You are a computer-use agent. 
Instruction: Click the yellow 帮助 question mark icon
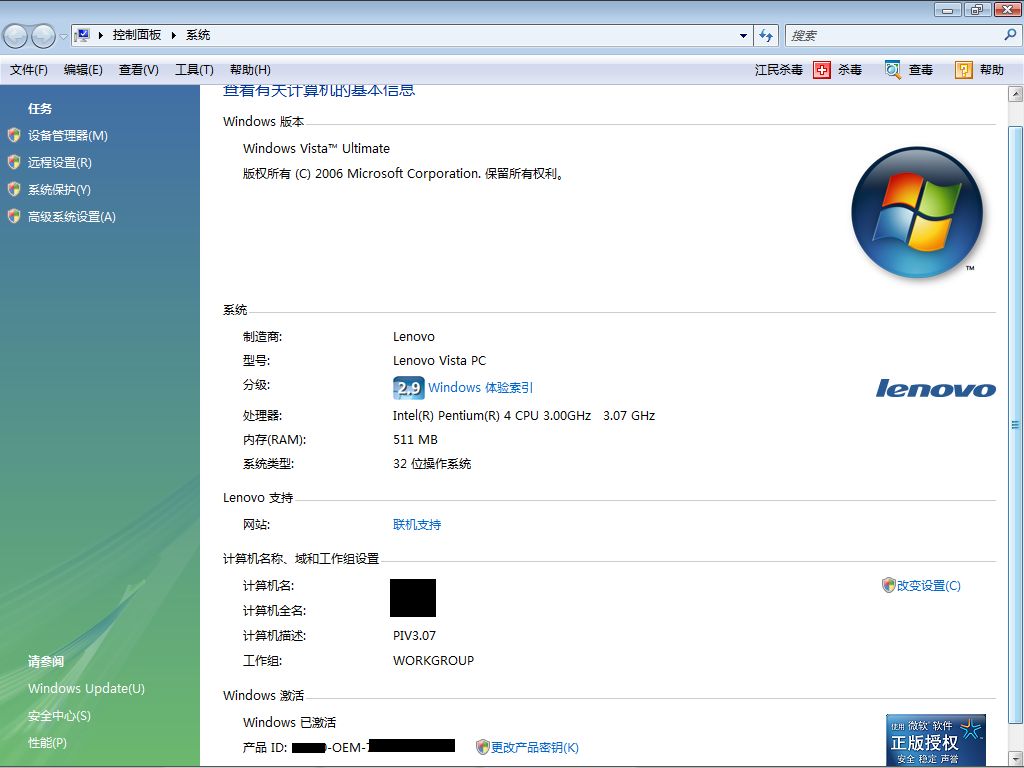963,70
